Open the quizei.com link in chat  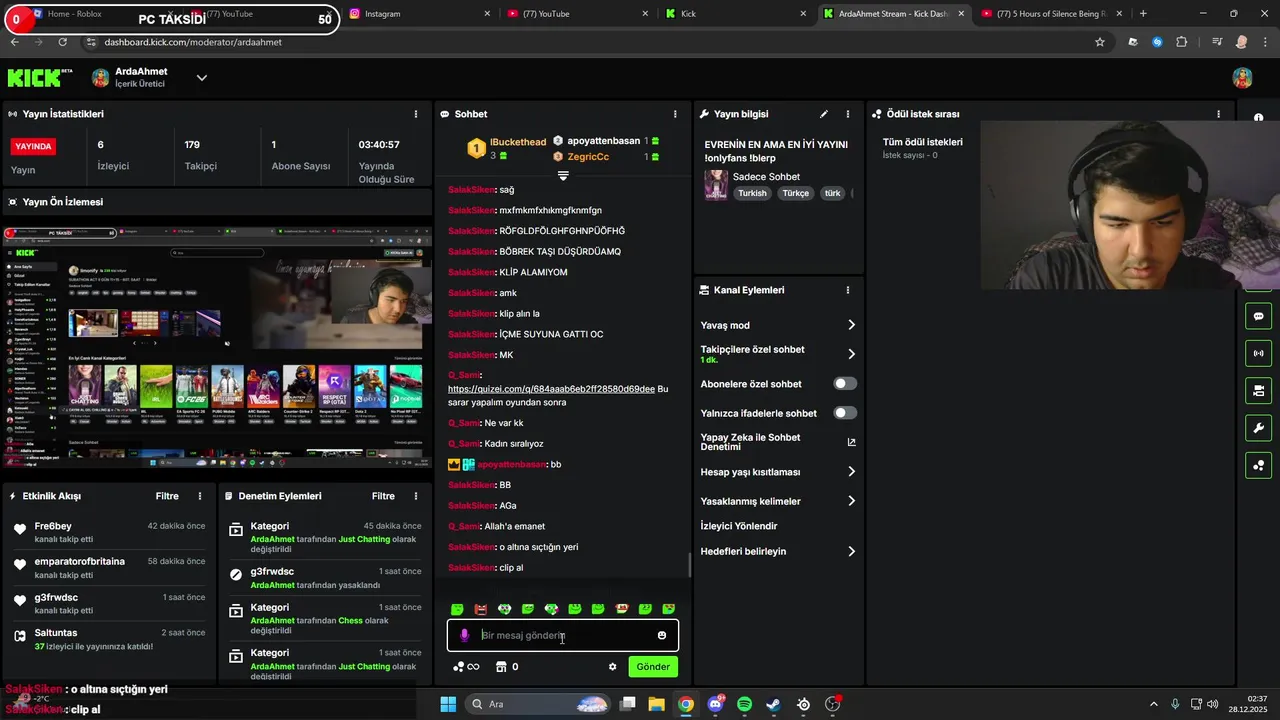[551, 389]
